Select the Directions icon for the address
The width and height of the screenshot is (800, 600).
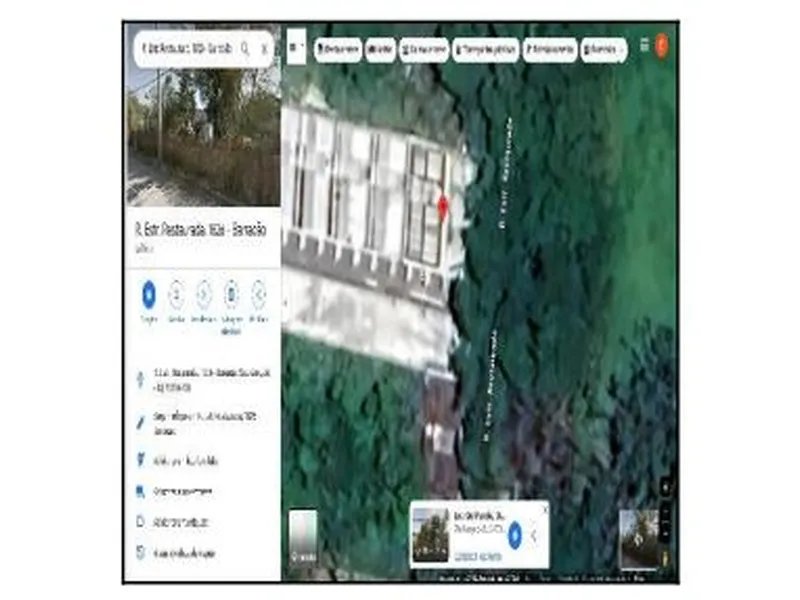pyautogui.click(x=148, y=295)
